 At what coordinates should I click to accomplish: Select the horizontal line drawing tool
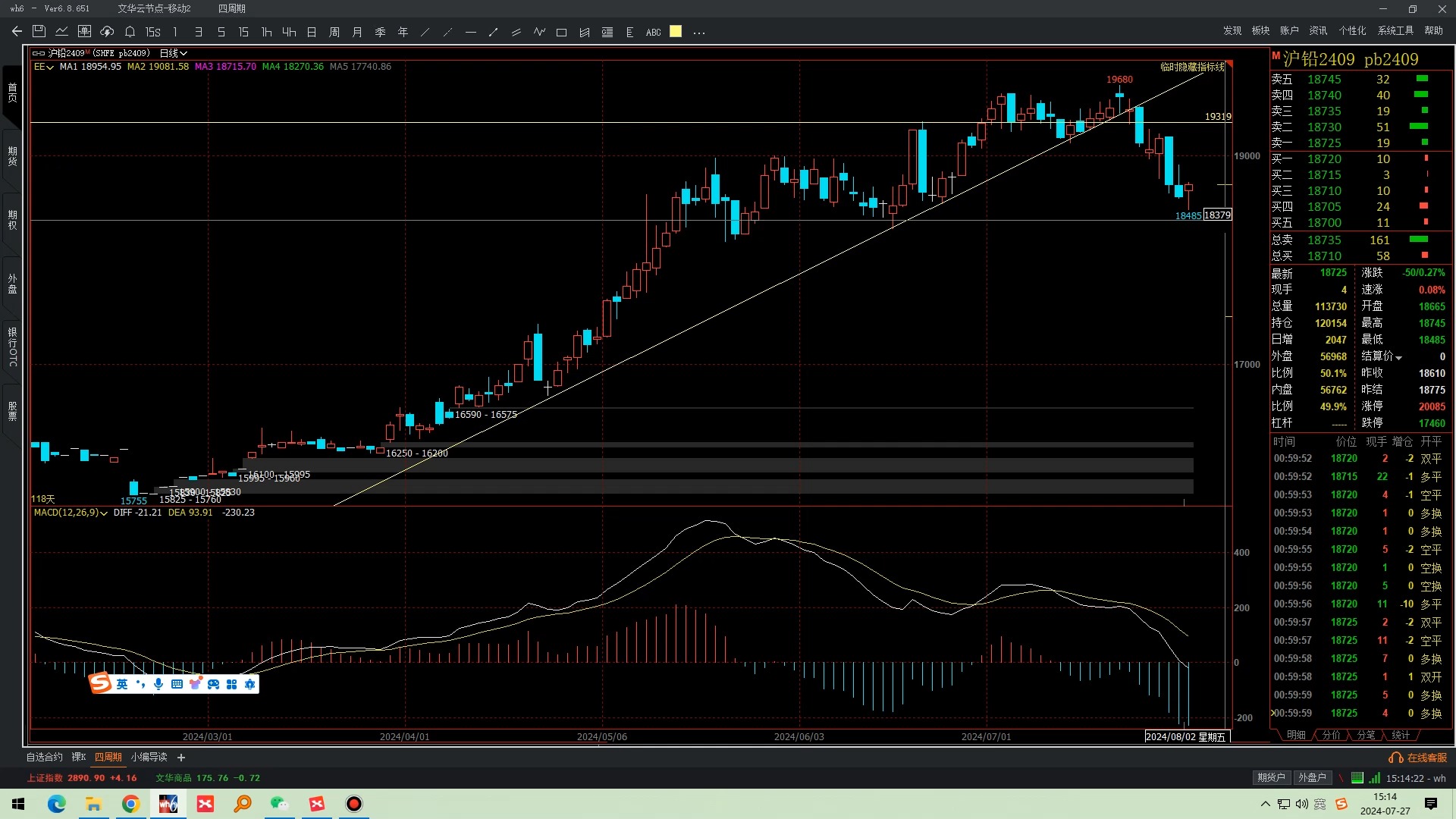[x=471, y=32]
